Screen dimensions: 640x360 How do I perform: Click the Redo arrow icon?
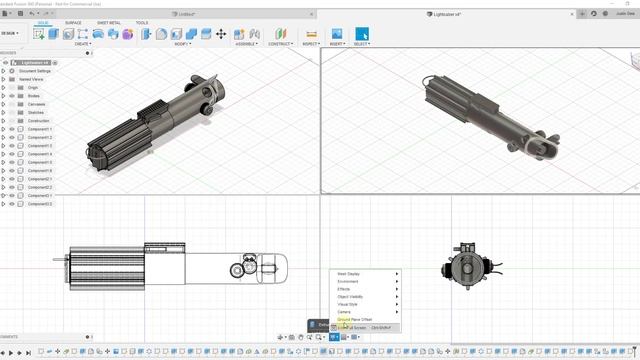(46, 13)
